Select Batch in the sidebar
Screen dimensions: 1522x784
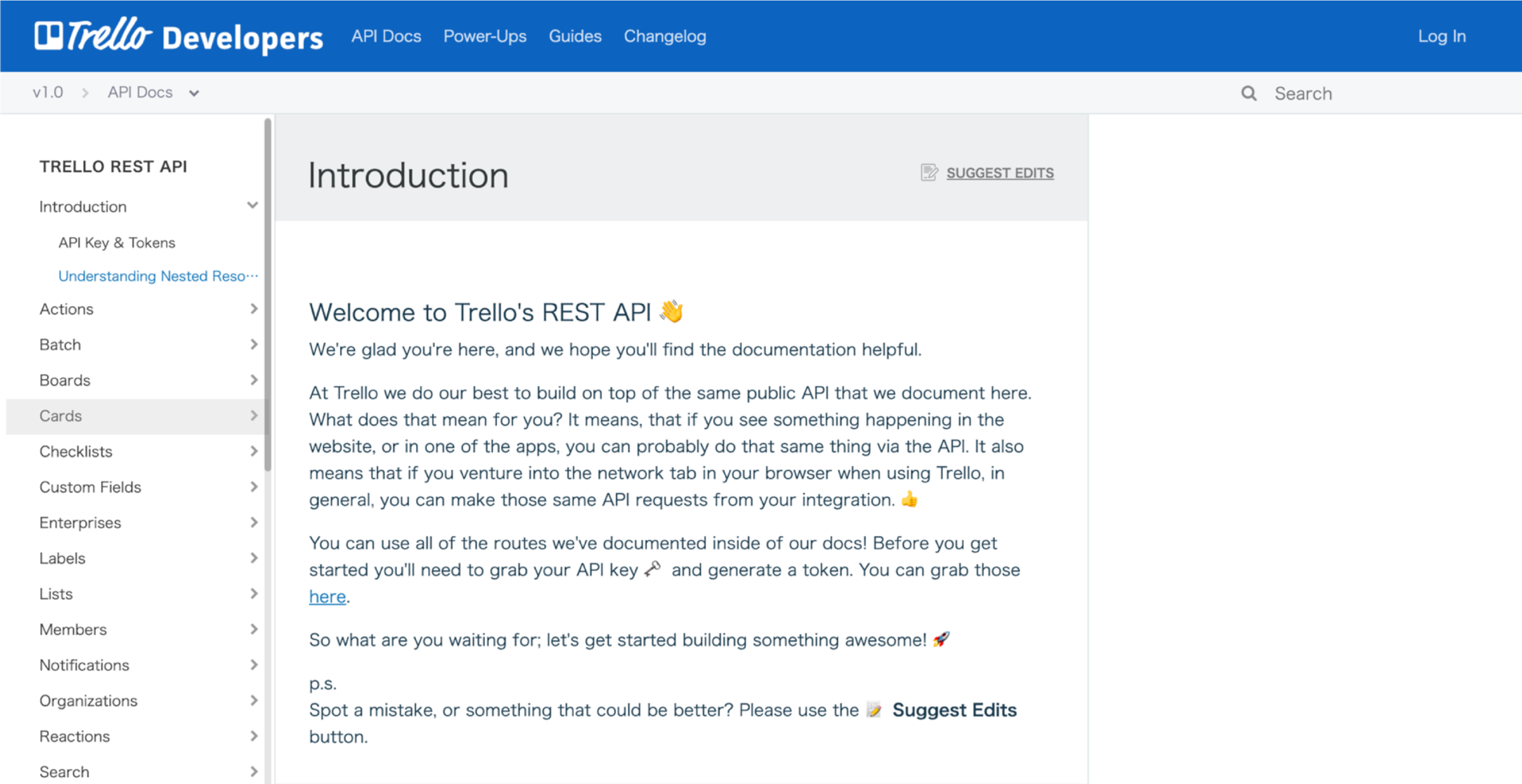(60, 344)
